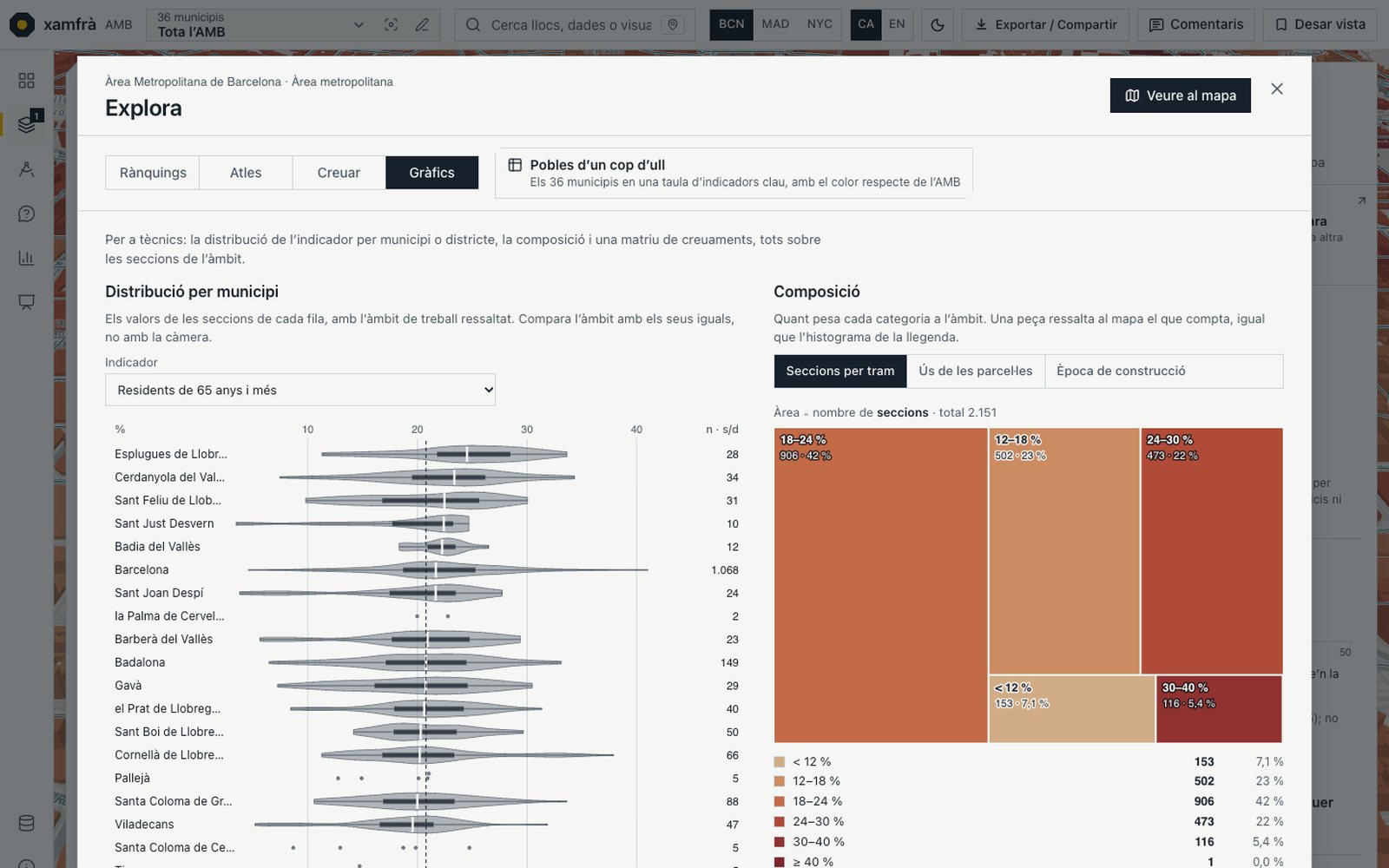Open the Creuar tab

(x=339, y=173)
